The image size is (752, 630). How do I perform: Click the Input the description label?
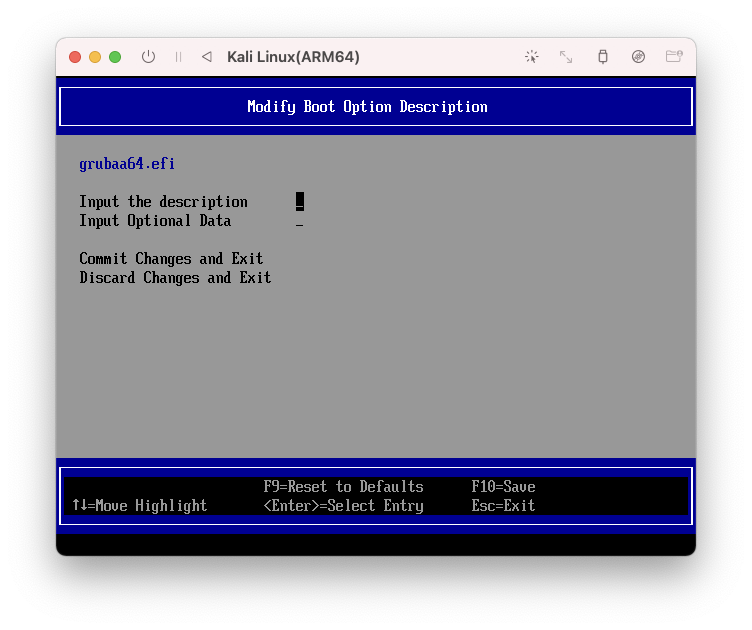(163, 202)
